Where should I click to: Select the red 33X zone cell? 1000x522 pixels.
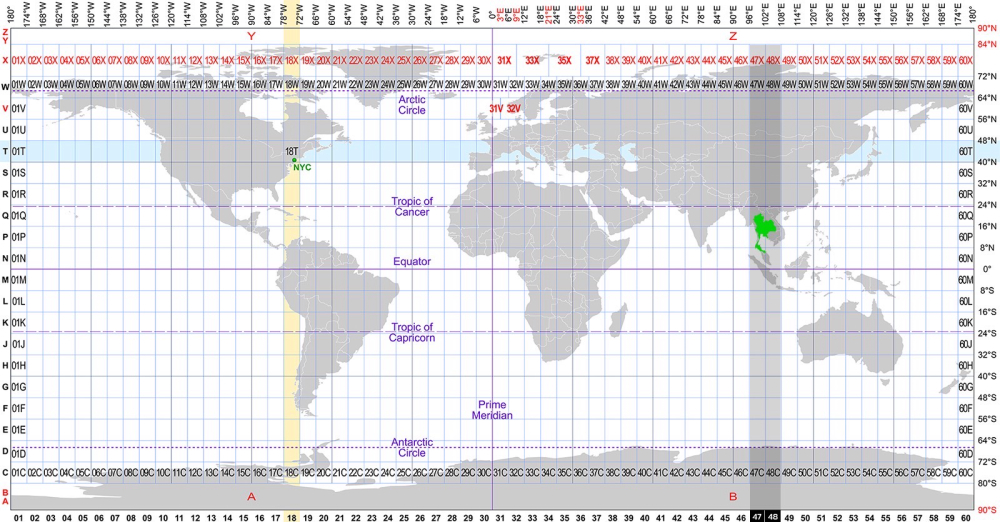[532, 61]
